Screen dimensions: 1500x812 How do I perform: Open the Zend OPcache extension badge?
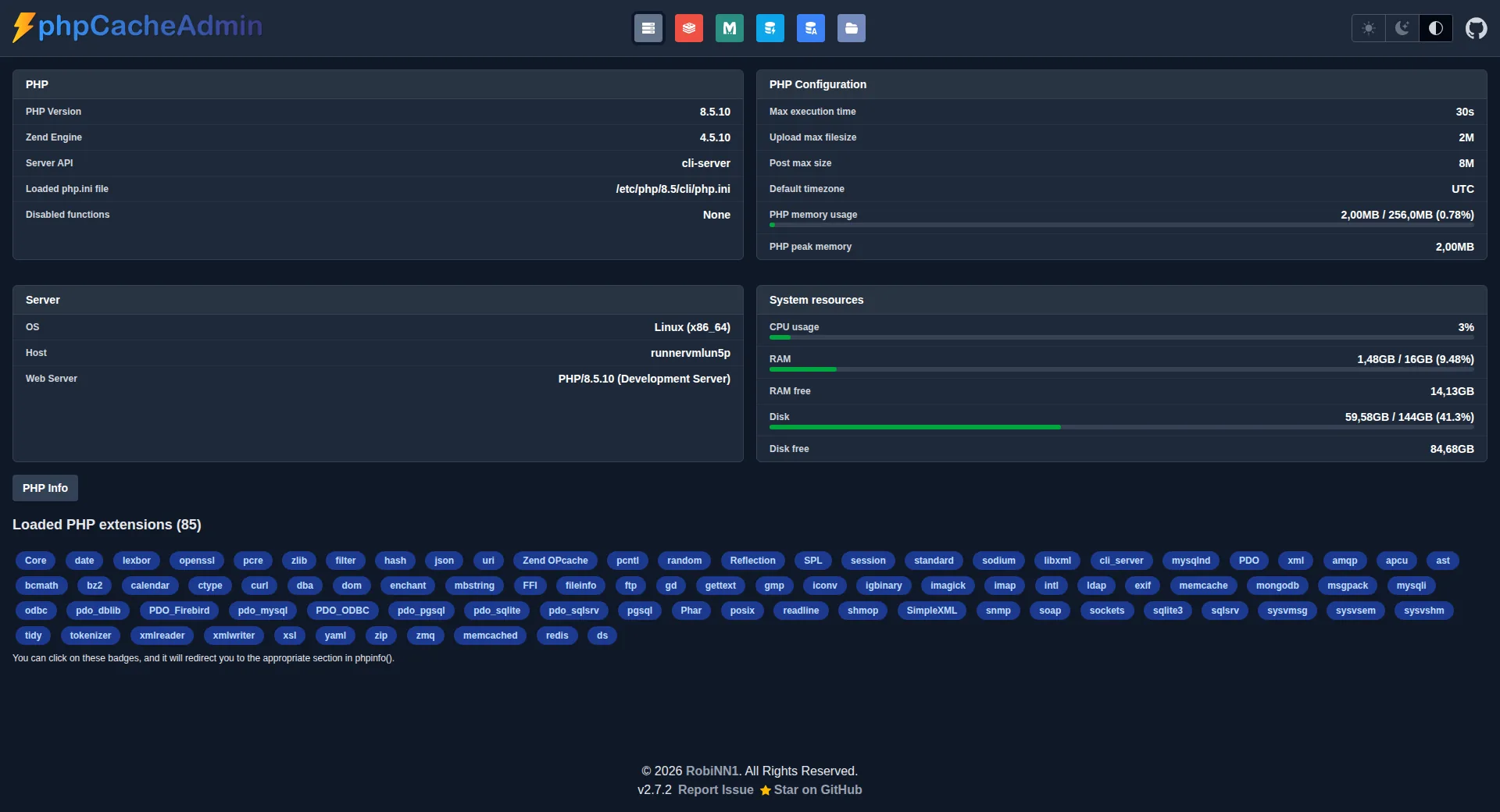pyautogui.click(x=555, y=561)
